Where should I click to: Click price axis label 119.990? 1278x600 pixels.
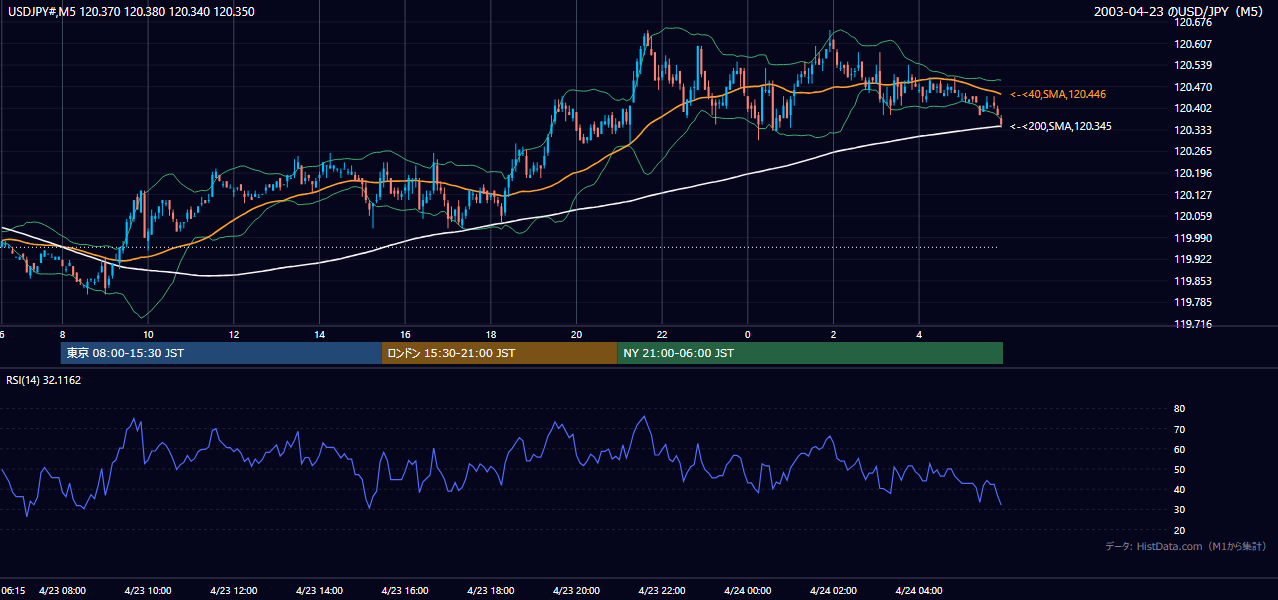pyautogui.click(x=1194, y=238)
